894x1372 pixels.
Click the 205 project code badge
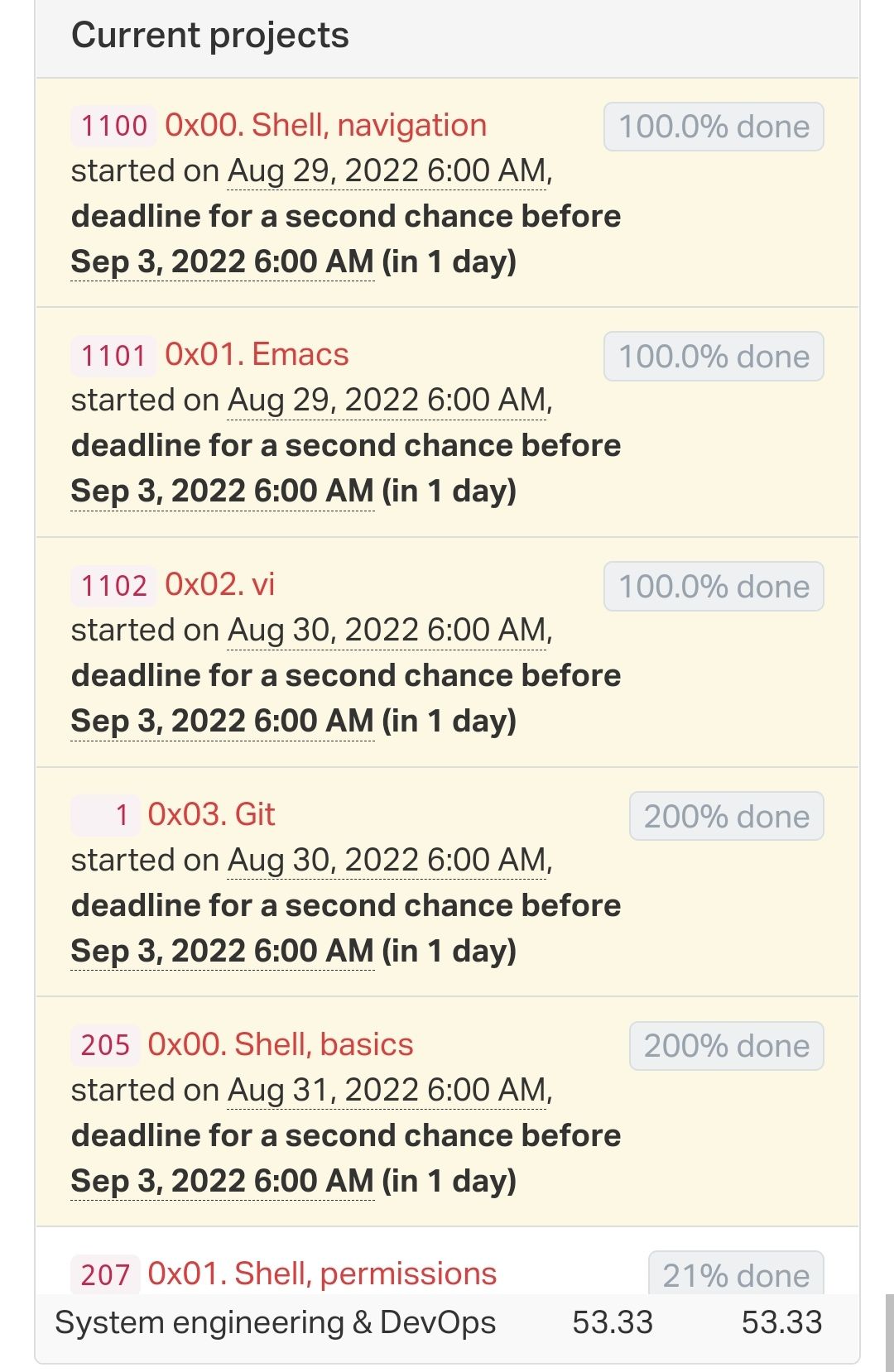coord(105,1044)
